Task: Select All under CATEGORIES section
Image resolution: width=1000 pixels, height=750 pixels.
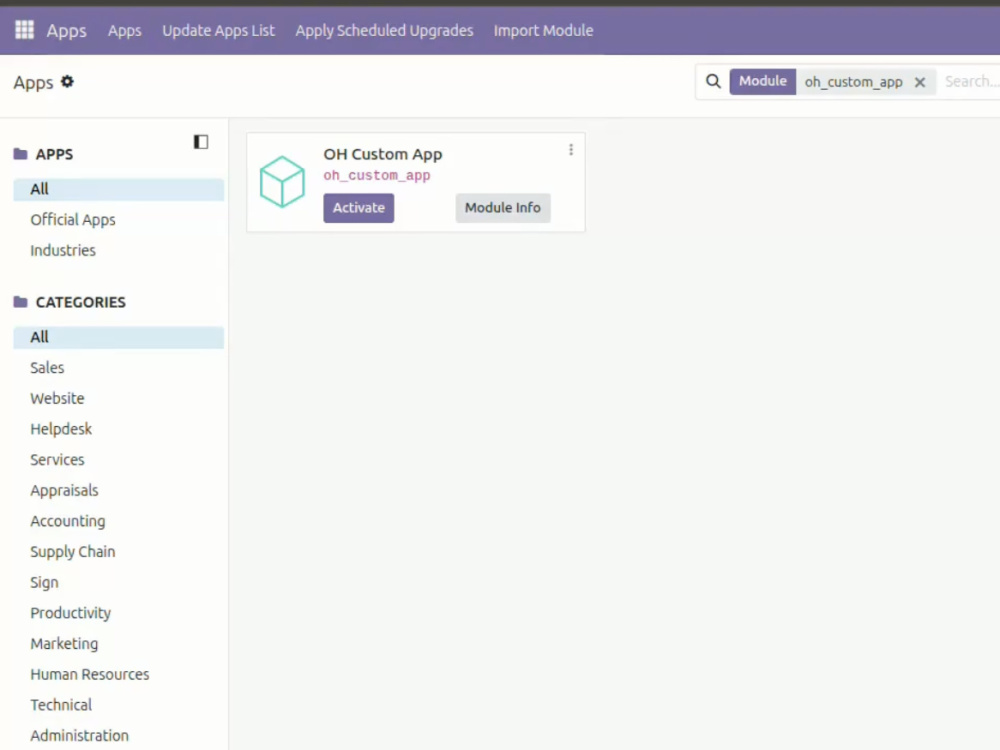Action: tap(119, 337)
